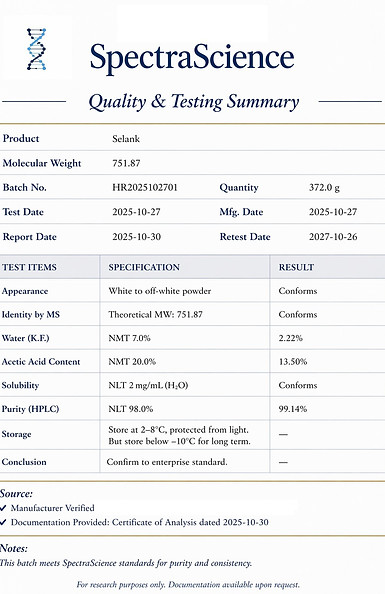Click the Molecular Weight label
This screenshot has height=594, width=385.
click(42, 163)
